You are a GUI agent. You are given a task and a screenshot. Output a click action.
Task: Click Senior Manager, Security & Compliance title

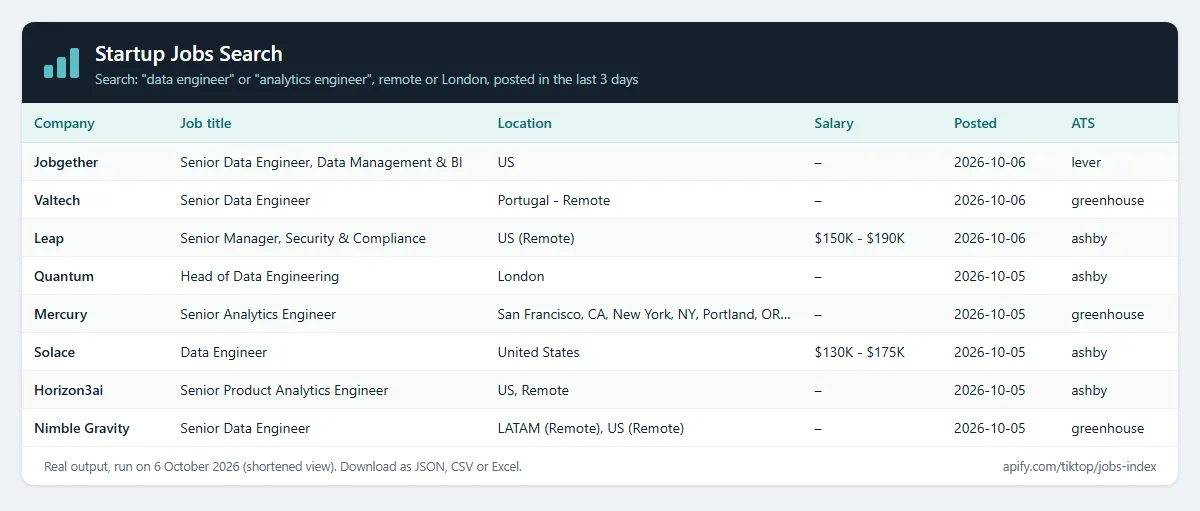click(303, 238)
